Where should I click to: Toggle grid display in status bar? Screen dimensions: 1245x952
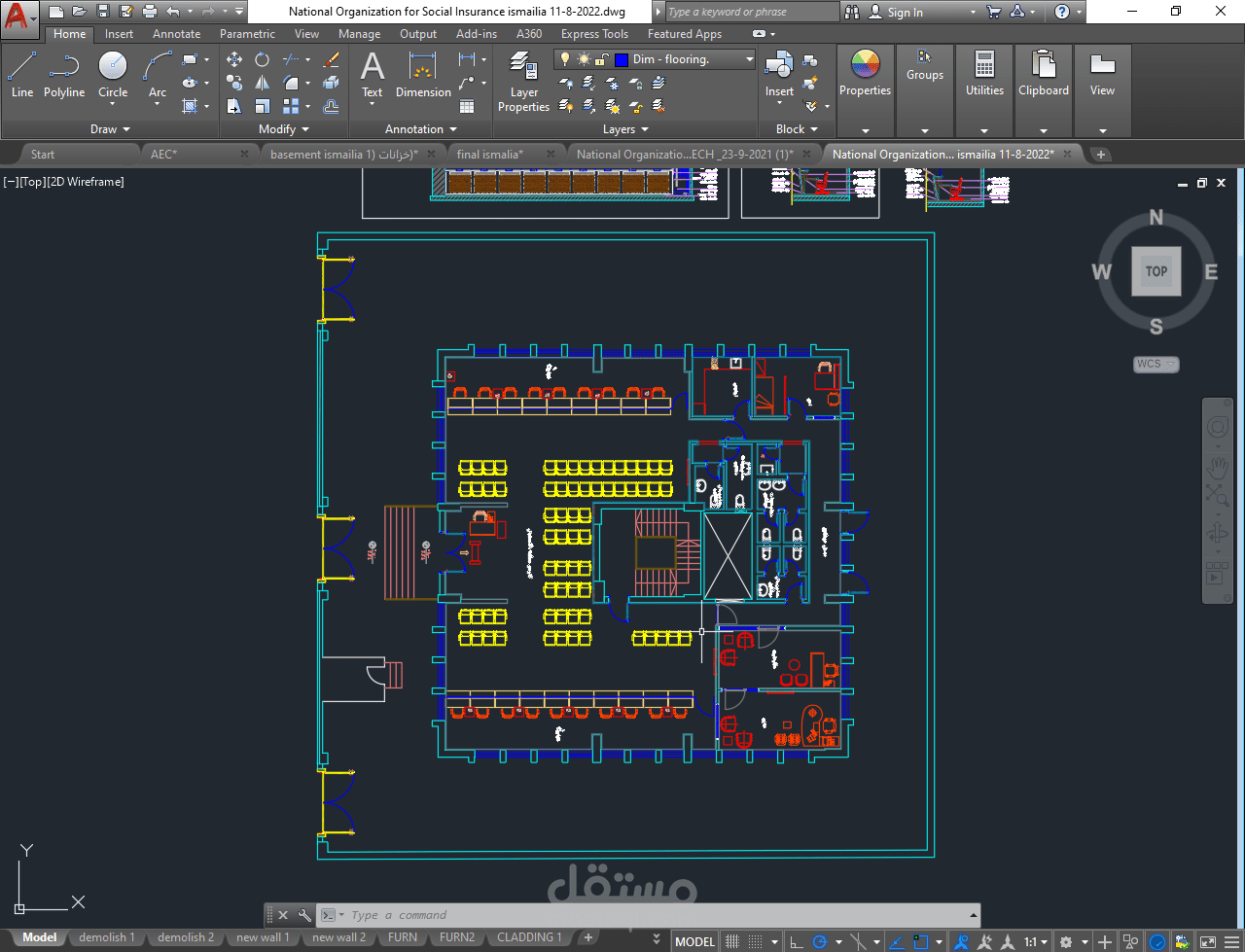(x=732, y=941)
